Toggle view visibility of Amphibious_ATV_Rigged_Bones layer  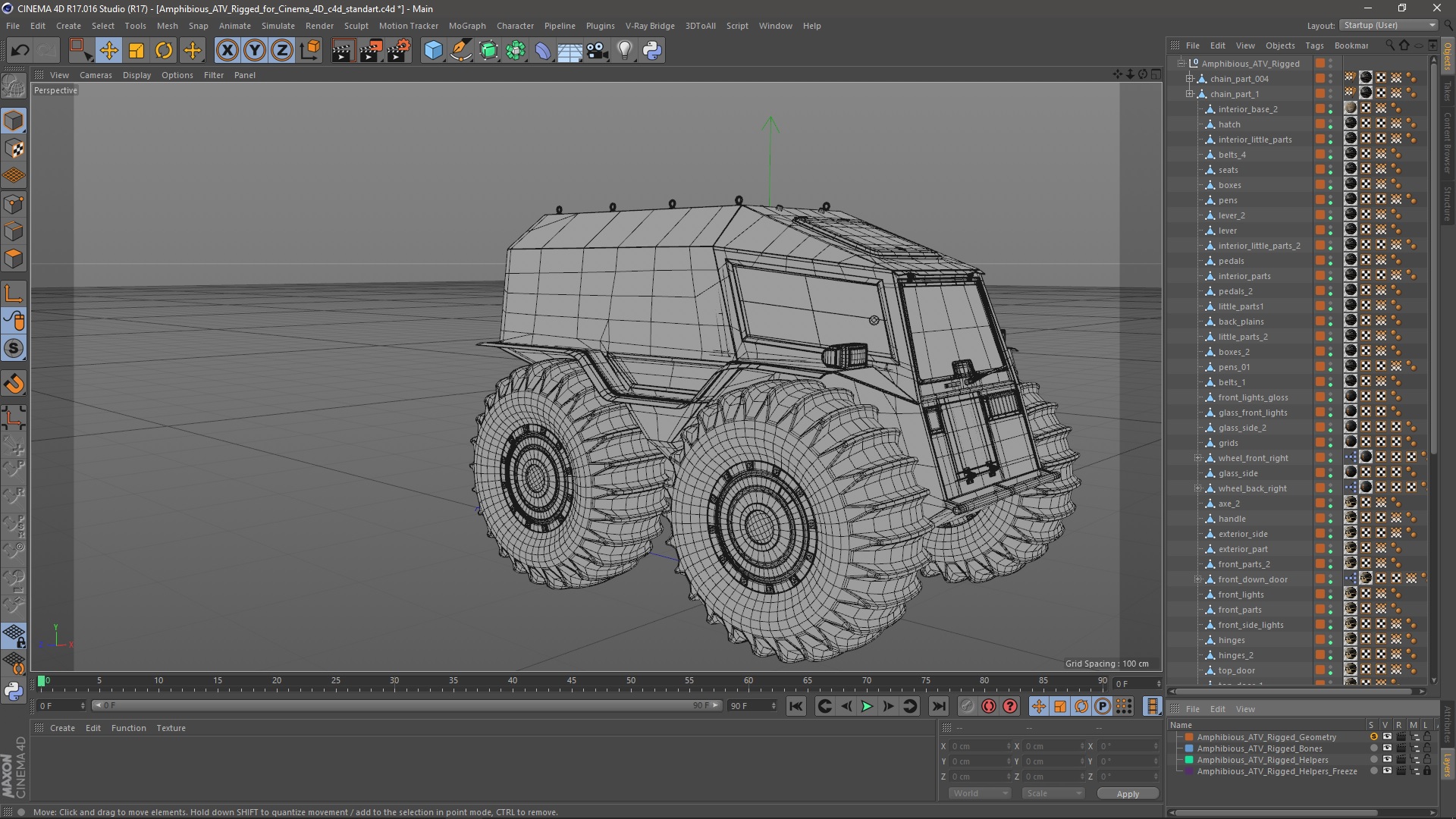[x=1387, y=748]
